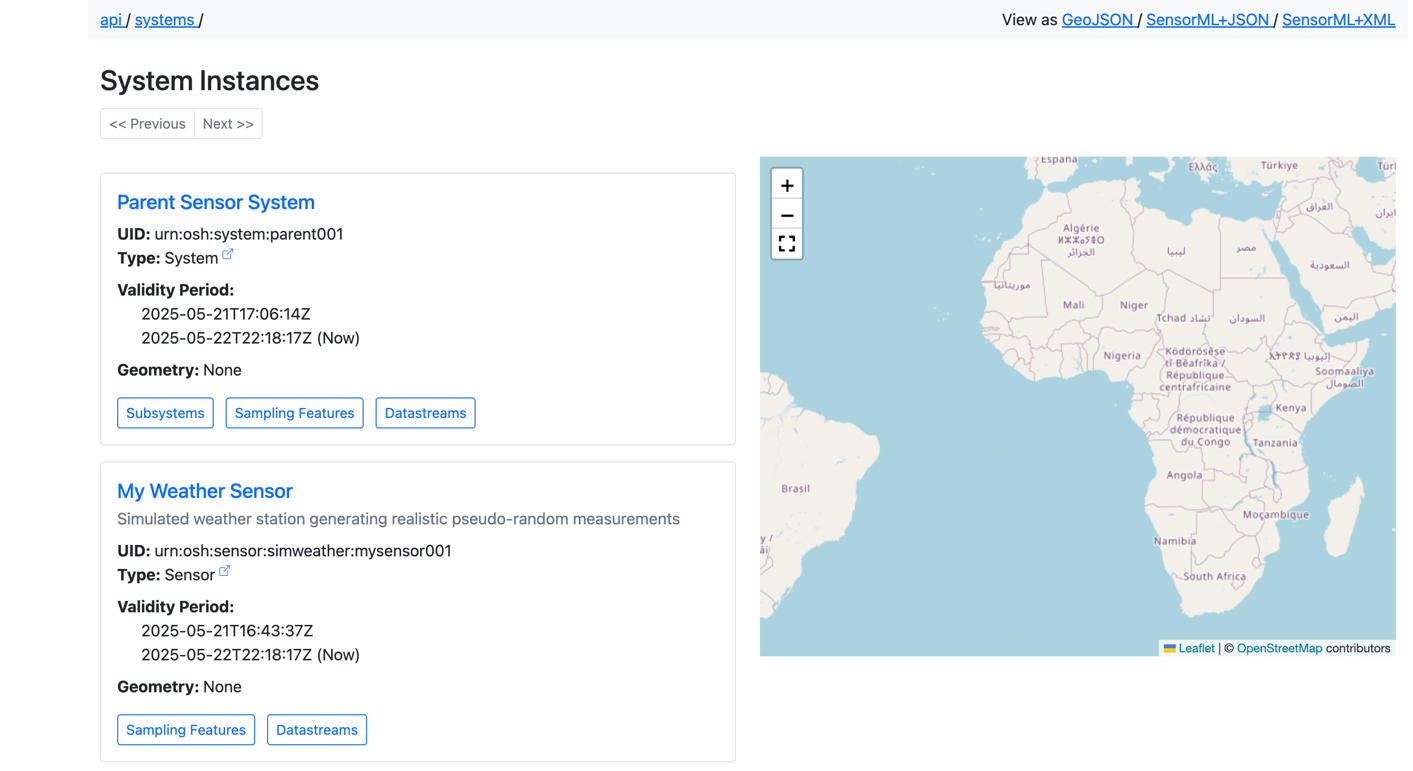Open the Leaflet attribution link
Image resolution: width=1413 pixels, height=771 pixels.
click(1197, 648)
